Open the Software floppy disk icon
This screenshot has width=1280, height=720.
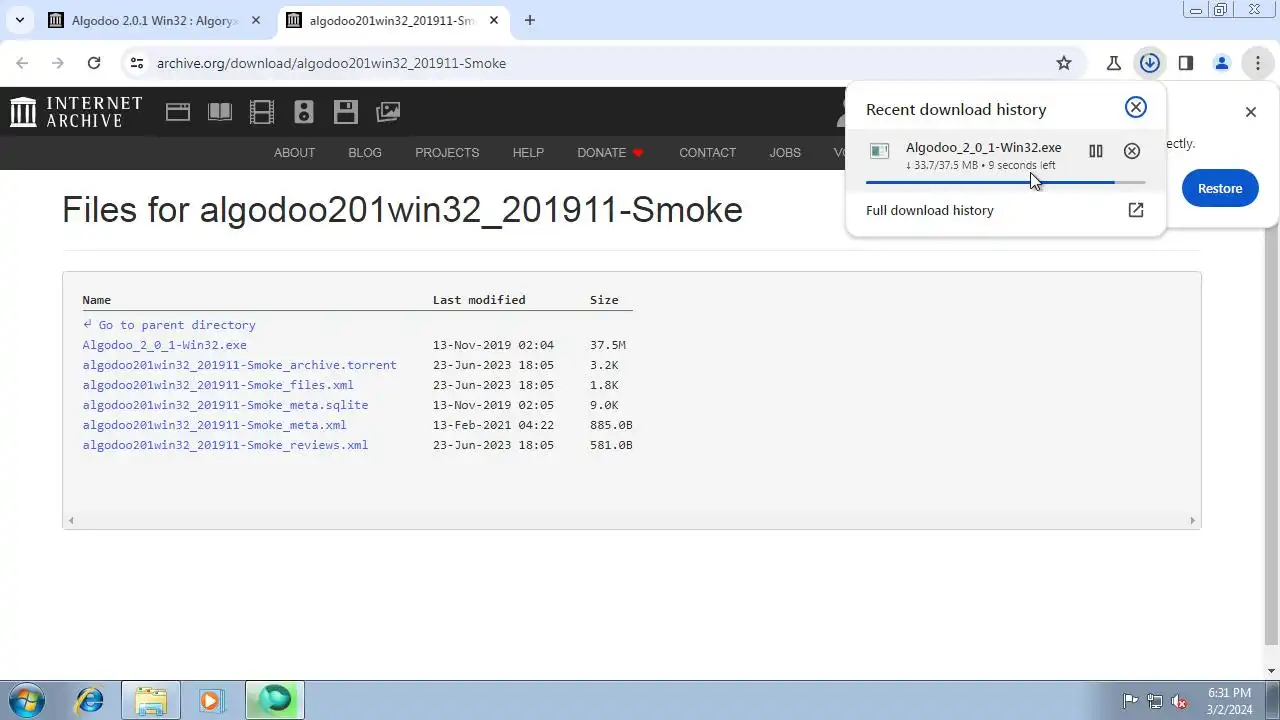point(346,112)
